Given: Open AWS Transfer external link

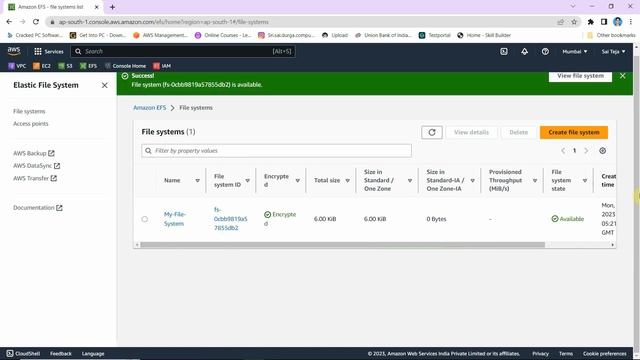Looking at the screenshot, I should coord(35,178).
